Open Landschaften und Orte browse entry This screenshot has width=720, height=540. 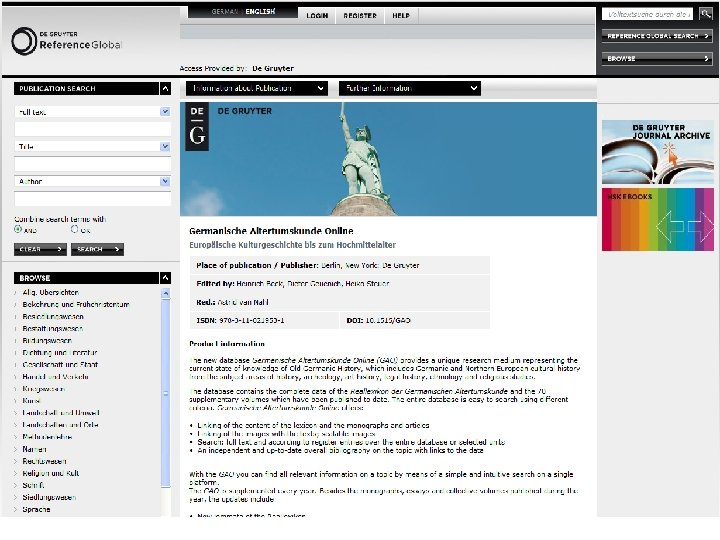tap(60, 425)
